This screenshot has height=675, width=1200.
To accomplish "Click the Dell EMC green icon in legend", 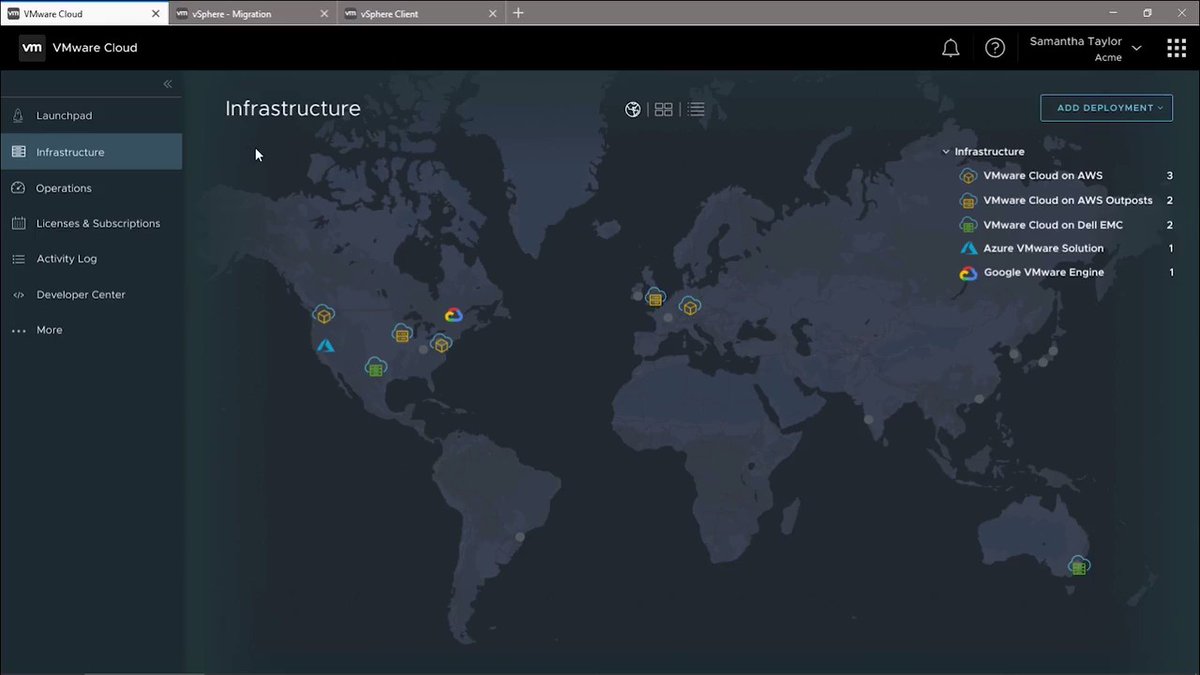I will pos(968,225).
